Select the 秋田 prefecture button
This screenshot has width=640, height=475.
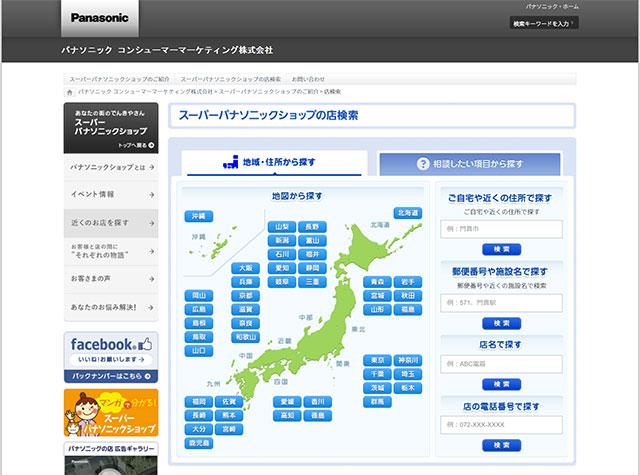408,296
